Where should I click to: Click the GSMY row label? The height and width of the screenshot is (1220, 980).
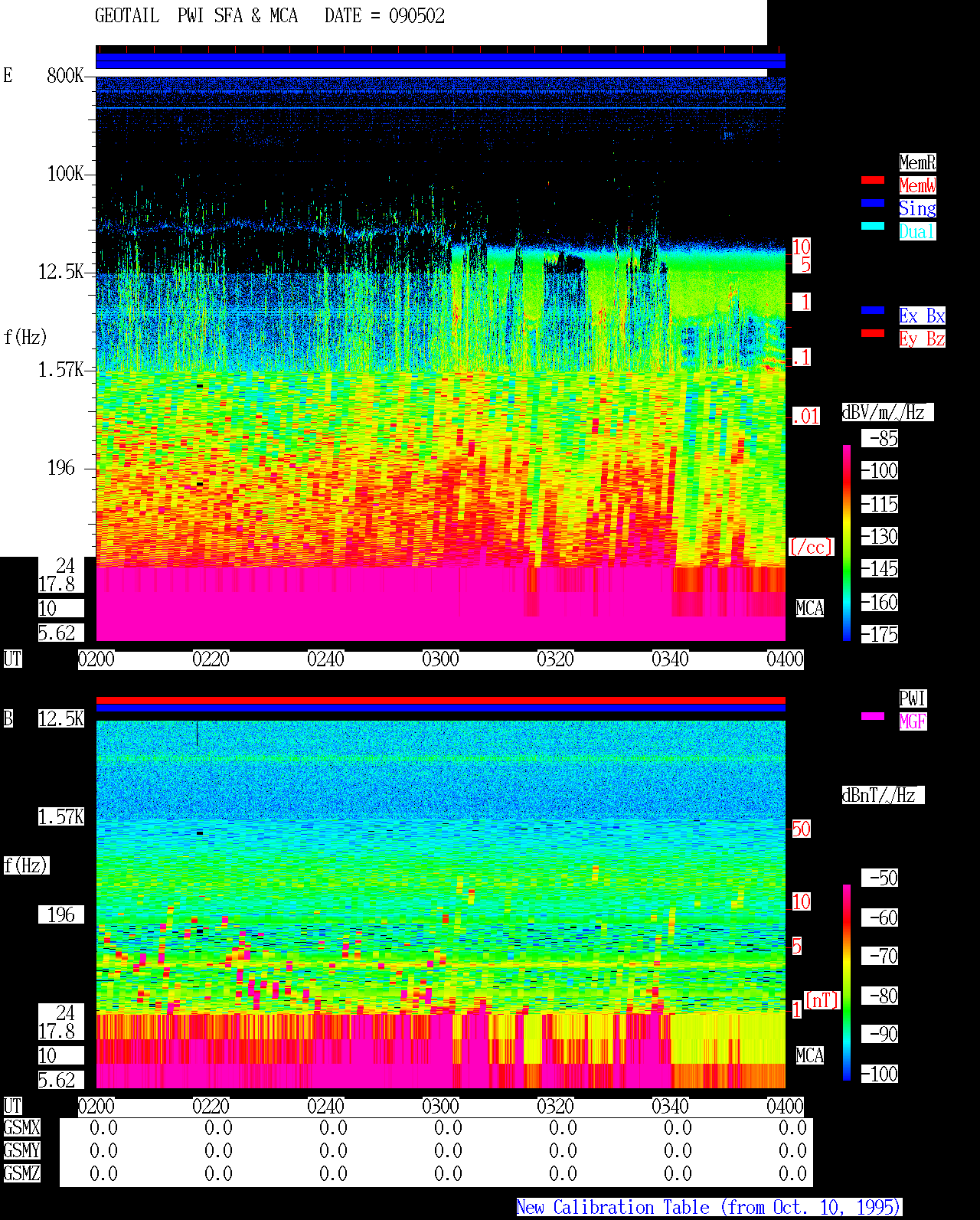coord(22,1150)
